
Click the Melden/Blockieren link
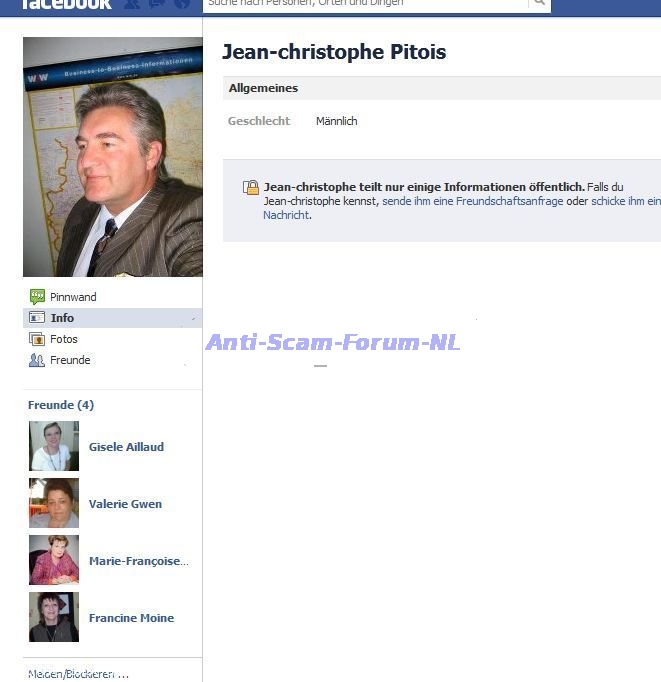click(78, 674)
